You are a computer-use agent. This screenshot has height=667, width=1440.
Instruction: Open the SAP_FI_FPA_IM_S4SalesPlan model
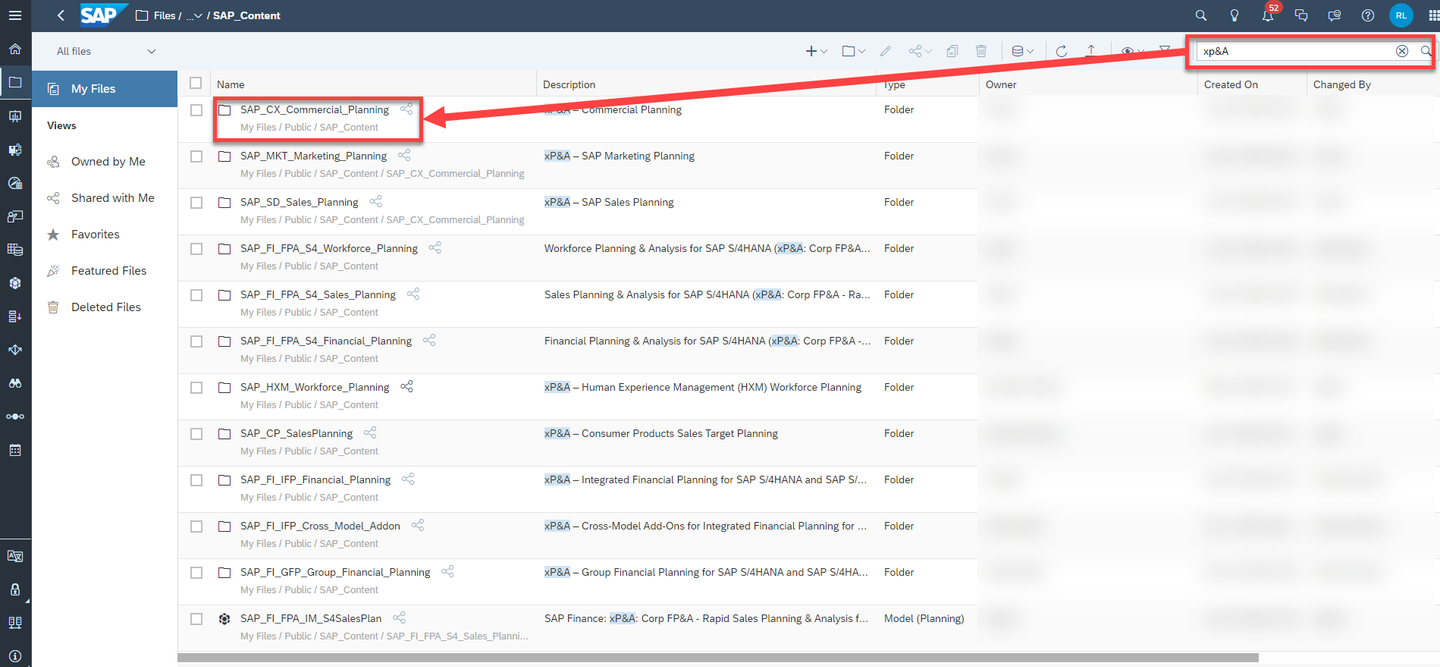click(x=311, y=618)
